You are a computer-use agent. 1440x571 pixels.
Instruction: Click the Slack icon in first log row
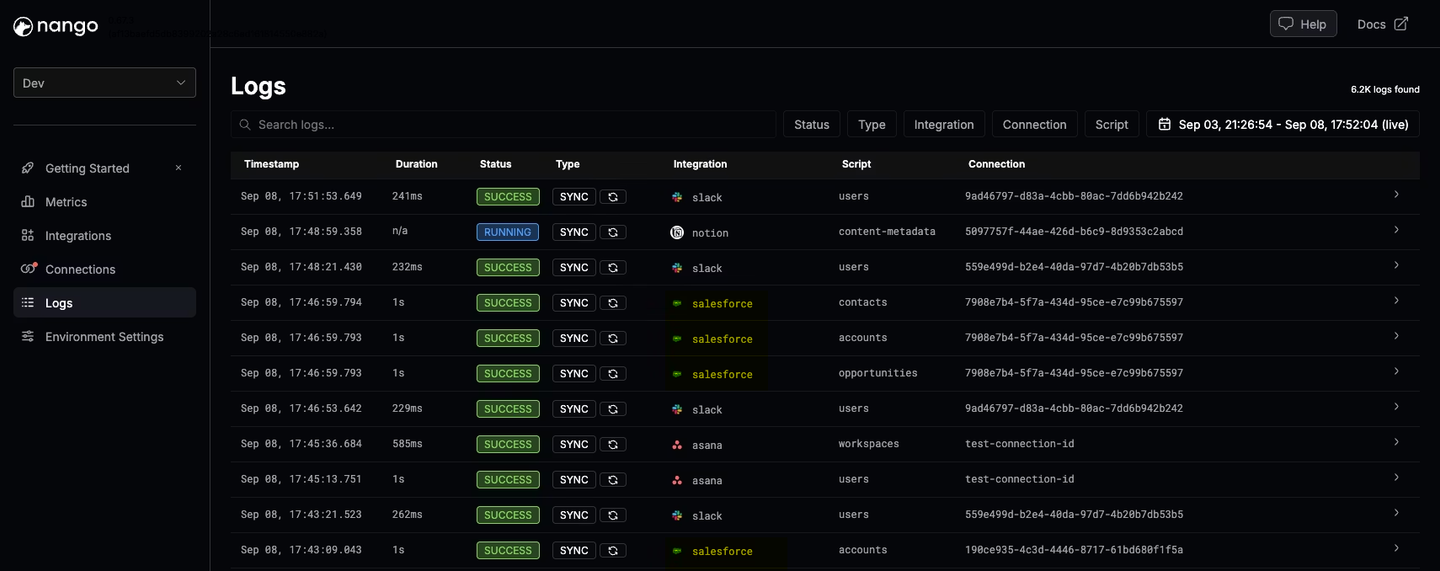click(677, 197)
